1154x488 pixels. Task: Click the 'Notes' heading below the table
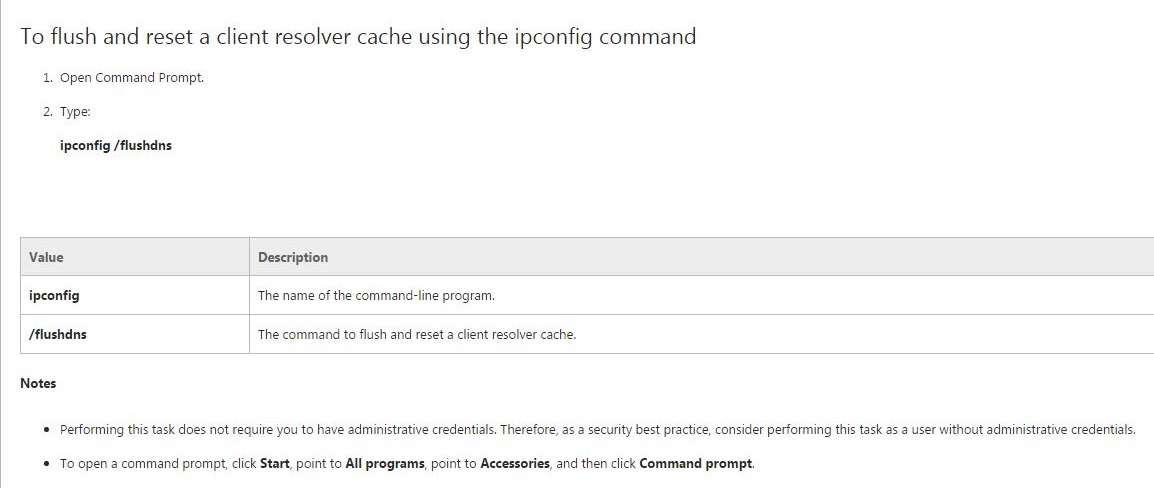(38, 383)
